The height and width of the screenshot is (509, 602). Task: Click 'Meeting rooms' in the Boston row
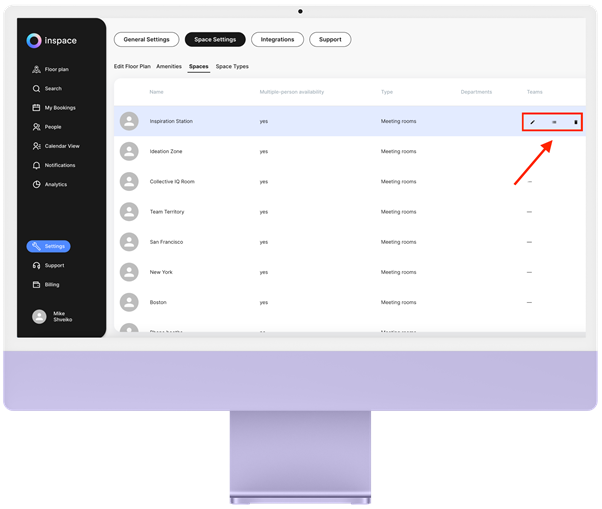tap(399, 302)
